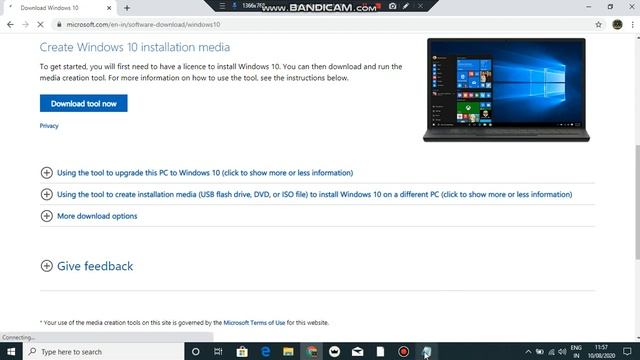
Task: Click the padlock site info icon
Action: pyautogui.click(x=59, y=24)
